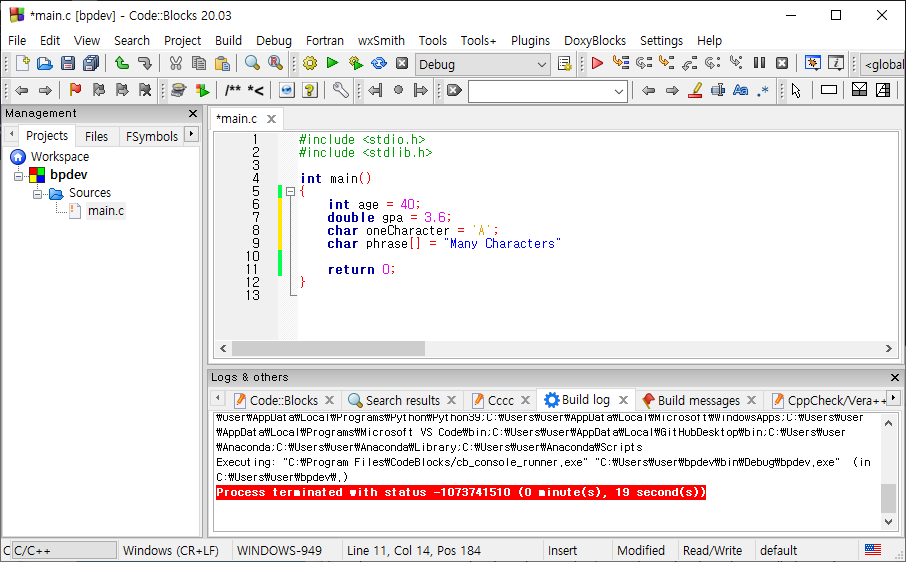The image size is (906, 562).
Task: Toggle match case Aa icon
Action: [740, 90]
